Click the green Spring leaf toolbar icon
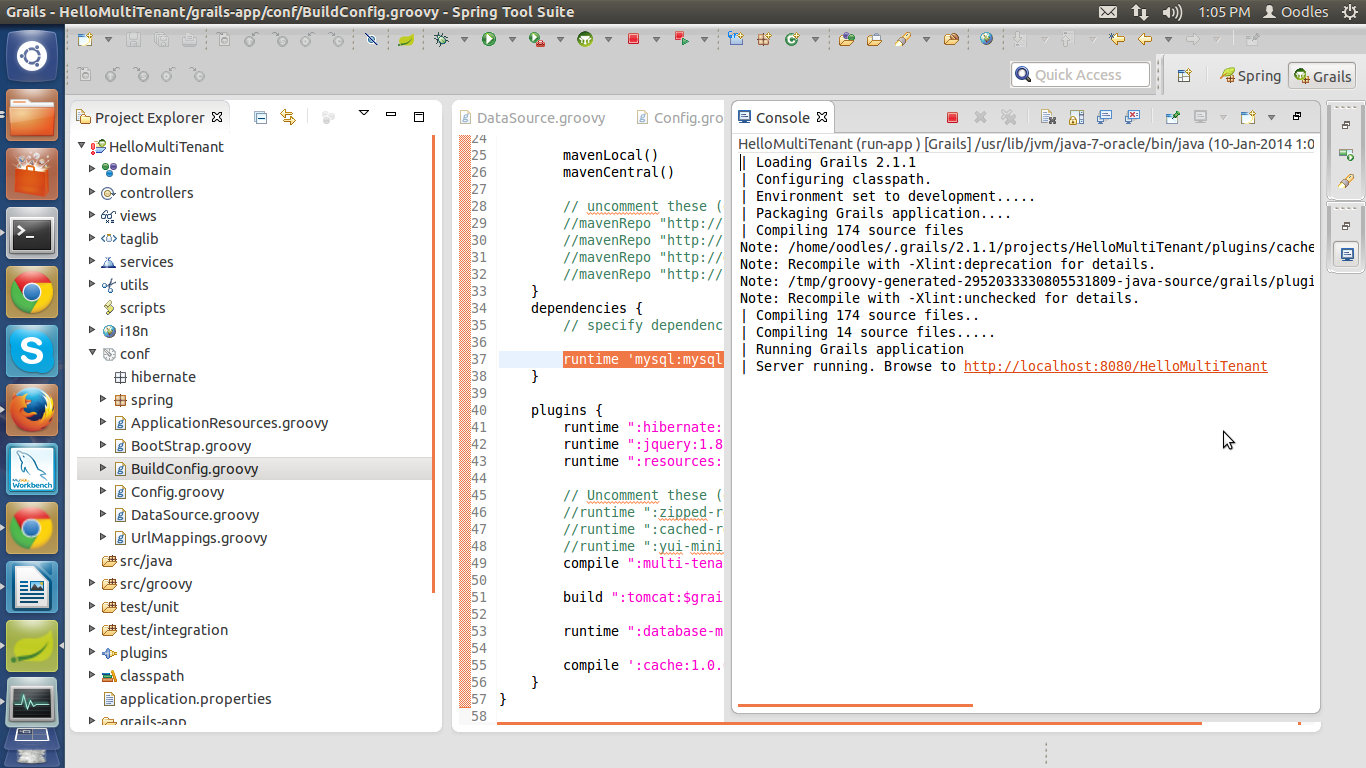The width and height of the screenshot is (1366, 768). [x=406, y=39]
